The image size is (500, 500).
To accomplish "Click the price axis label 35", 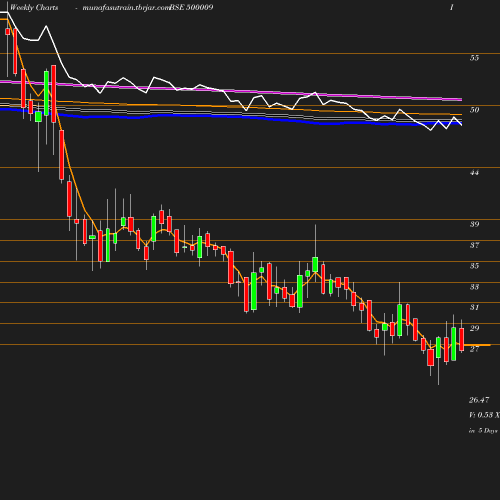I will [474, 266].
